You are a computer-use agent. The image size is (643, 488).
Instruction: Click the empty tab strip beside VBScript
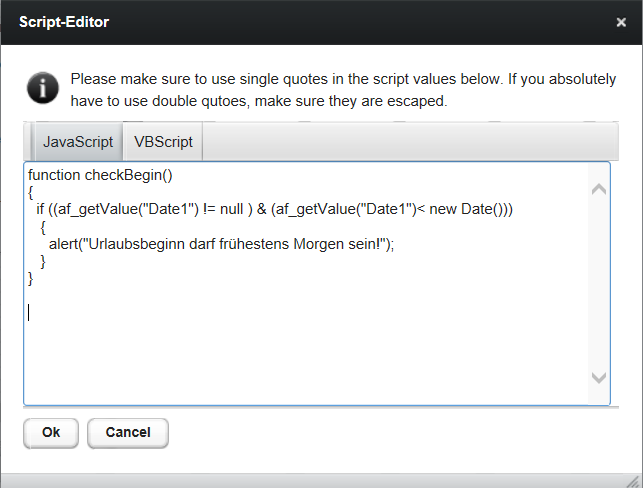pyautogui.click(x=410, y=142)
